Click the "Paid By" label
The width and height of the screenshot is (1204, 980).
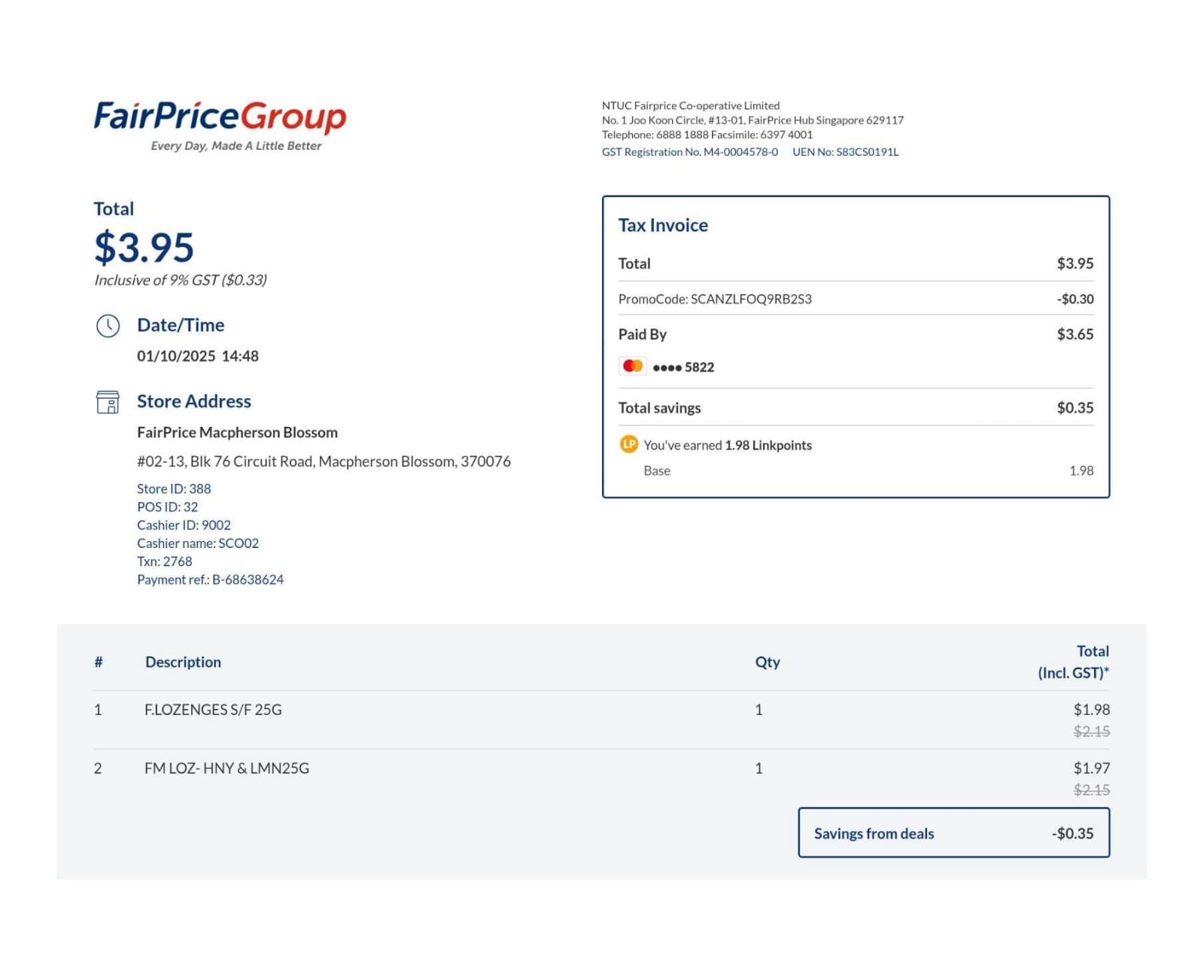[x=643, y=334]
